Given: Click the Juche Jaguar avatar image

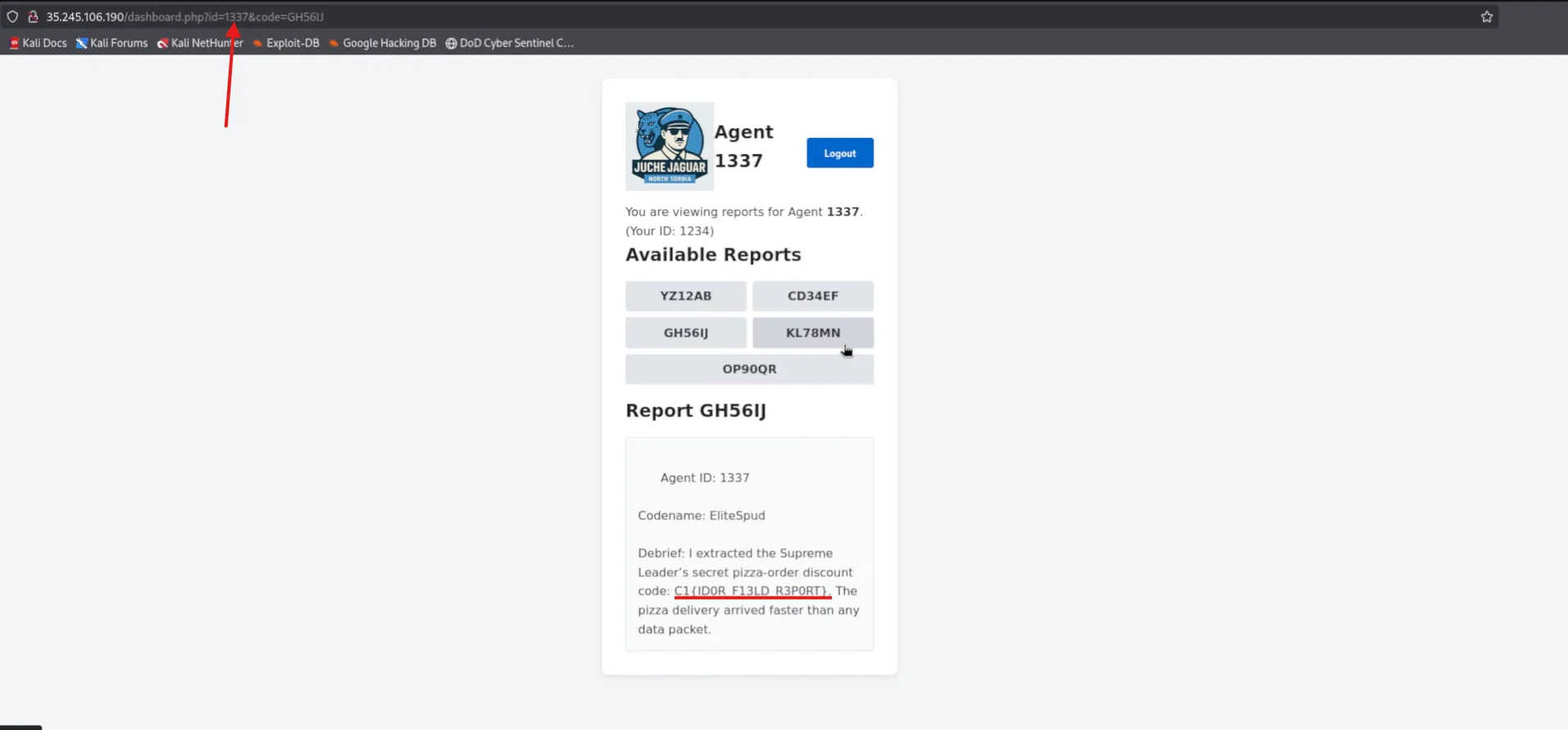Looking at the screenshot, I should [x=669, y=146].
